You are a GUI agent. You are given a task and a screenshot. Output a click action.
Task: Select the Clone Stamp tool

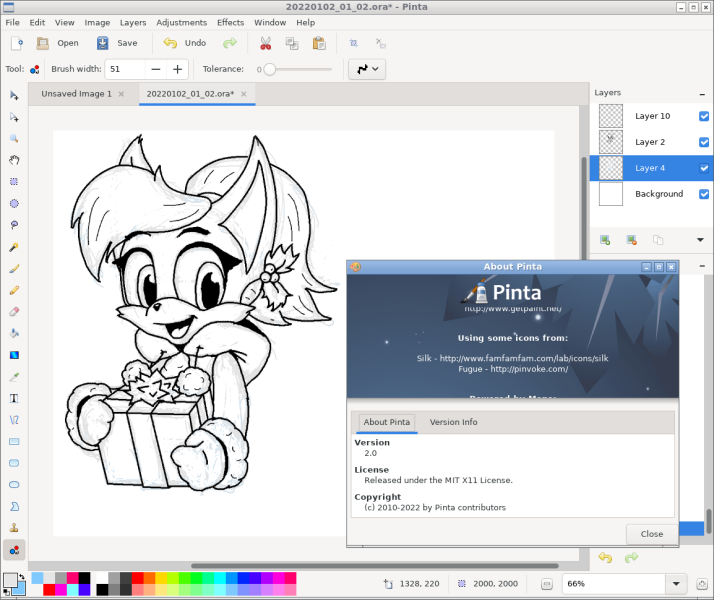click(14, 528)
